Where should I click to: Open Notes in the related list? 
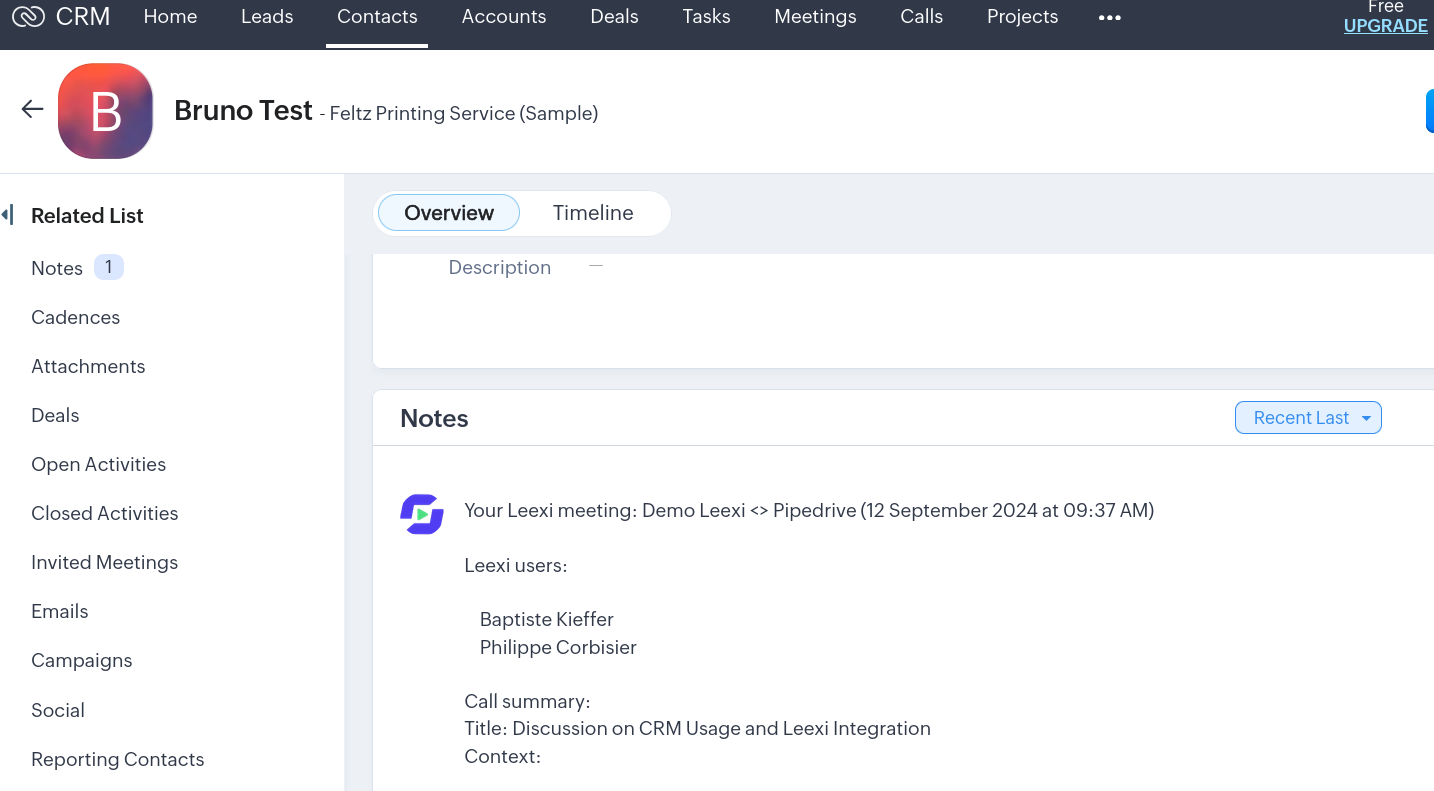(x=57, y=268)
